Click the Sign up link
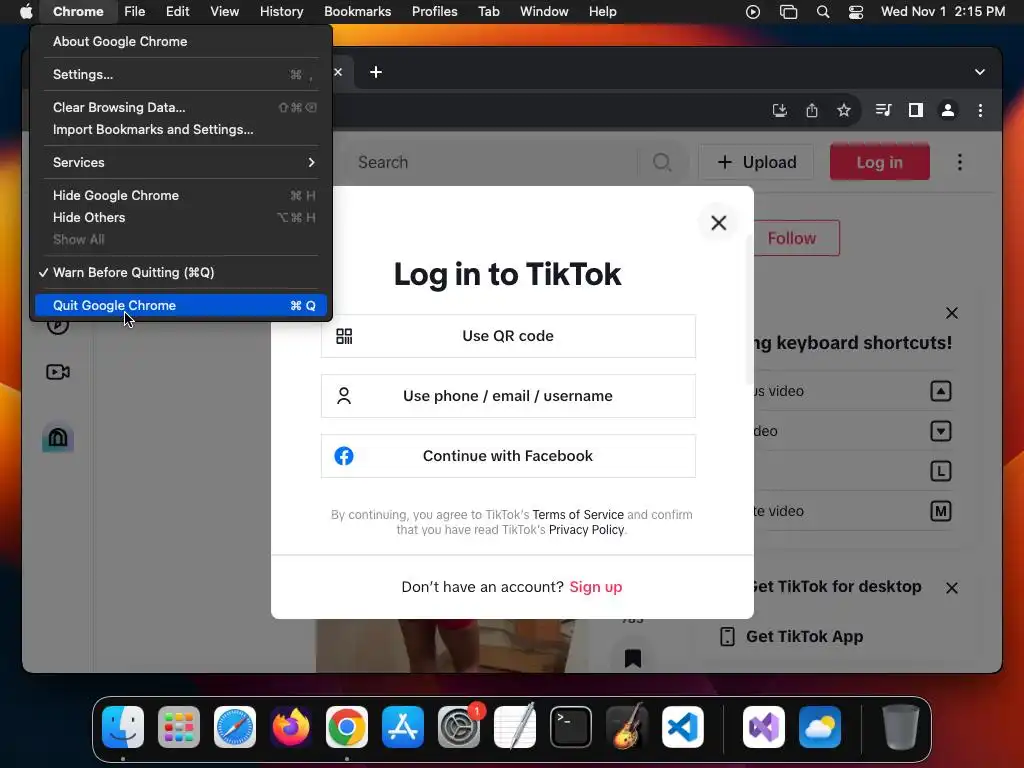 tap(596, 587)
